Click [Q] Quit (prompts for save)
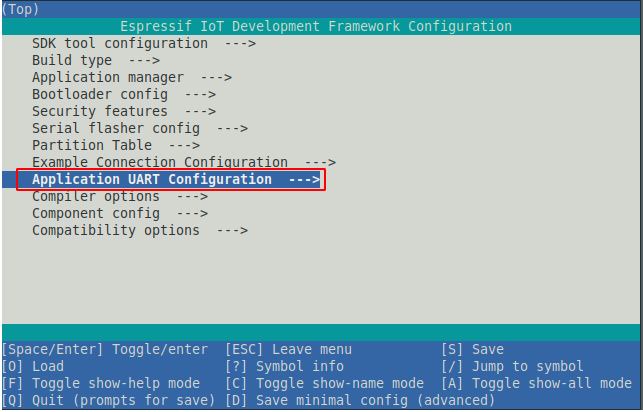Screen dimensions: 643x412 [108, 400]
